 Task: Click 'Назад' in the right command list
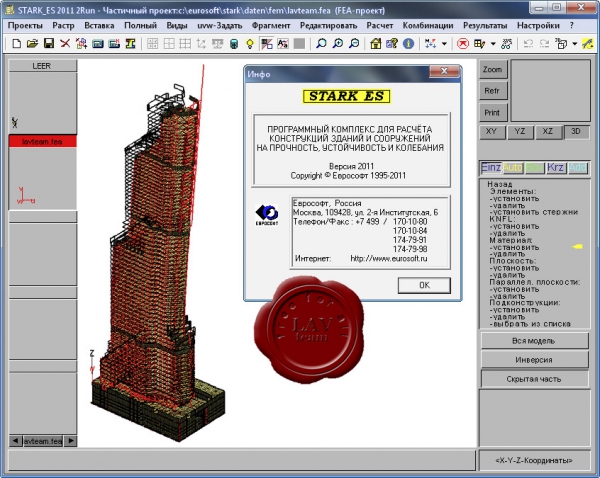(500, 184)
